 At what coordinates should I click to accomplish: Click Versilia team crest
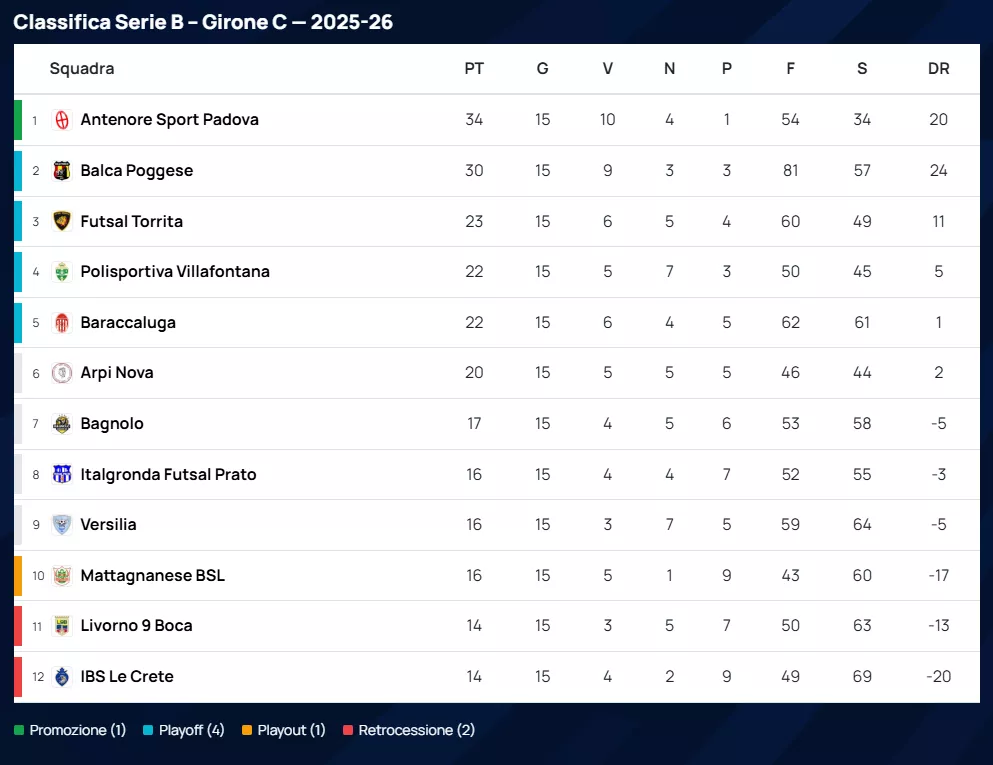pyautogui.click(x=62, y=525)
